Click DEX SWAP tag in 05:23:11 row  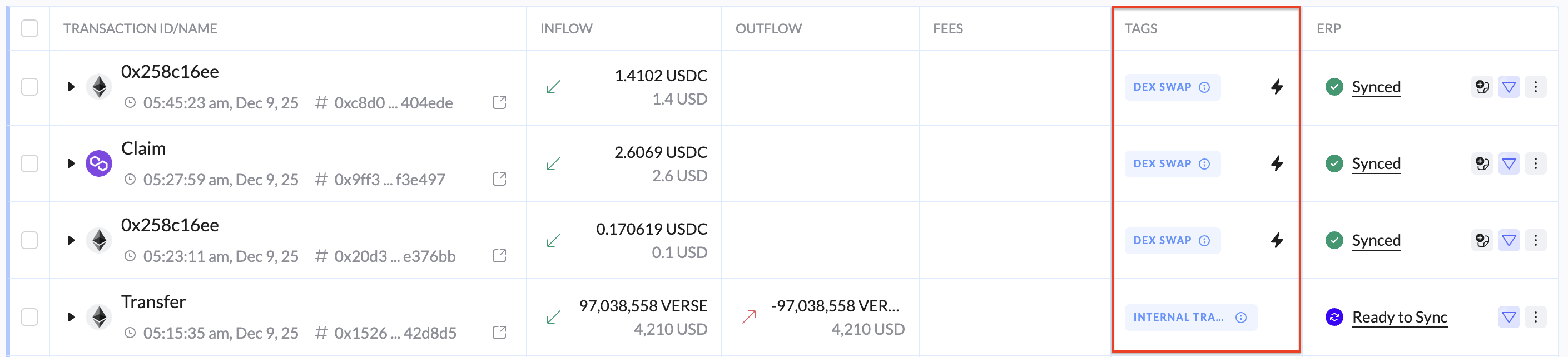pyautogui.click(x=1162, y=241)
